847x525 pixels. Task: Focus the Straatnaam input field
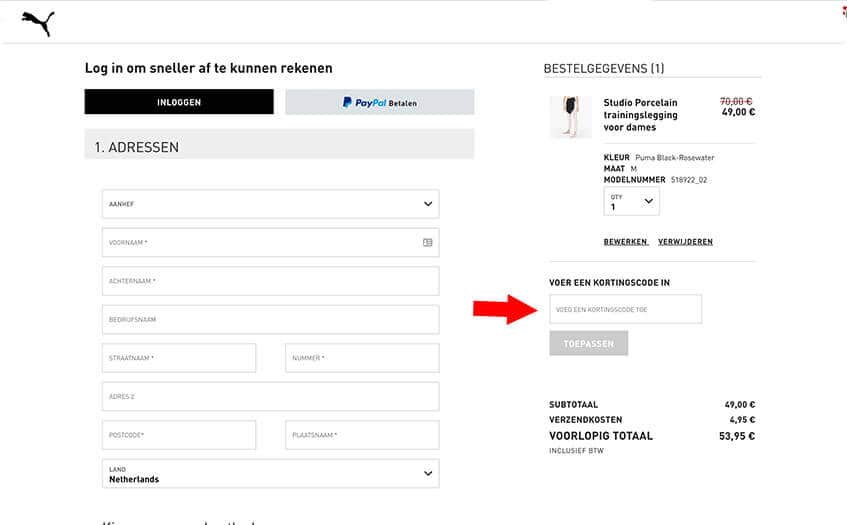179,358
